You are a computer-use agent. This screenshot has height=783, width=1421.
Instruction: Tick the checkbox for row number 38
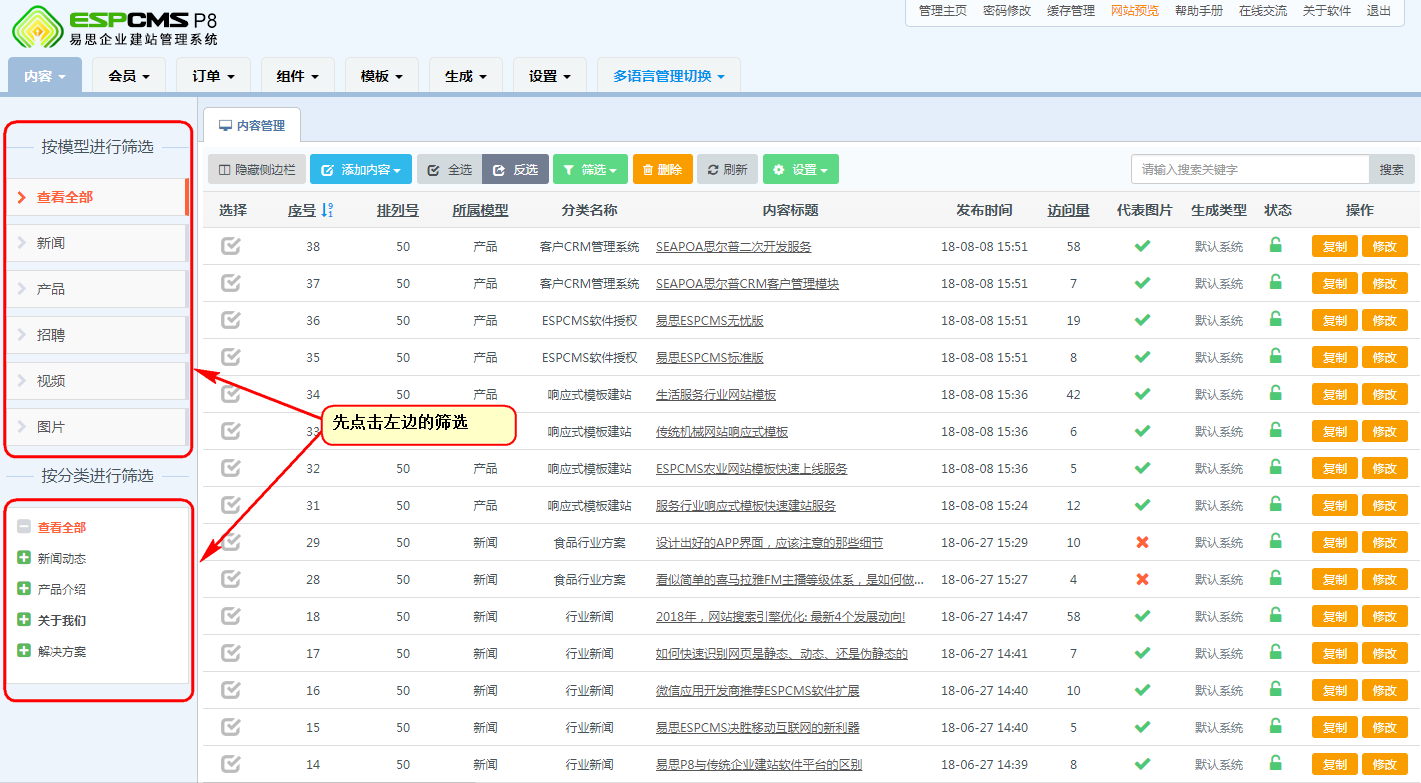coord(231,246)
